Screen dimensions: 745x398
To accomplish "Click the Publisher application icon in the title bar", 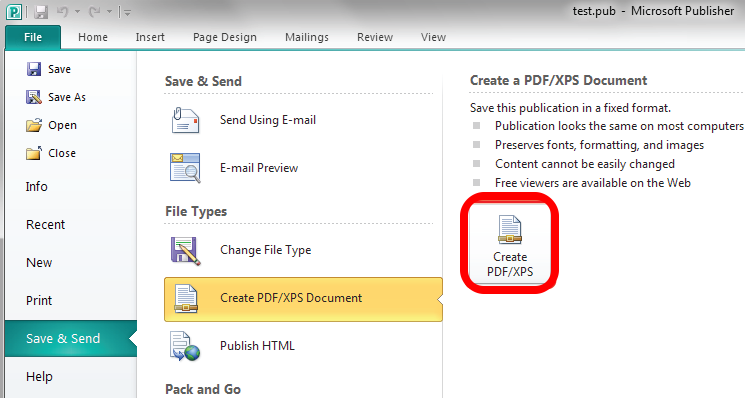I will tap(14, 12).
